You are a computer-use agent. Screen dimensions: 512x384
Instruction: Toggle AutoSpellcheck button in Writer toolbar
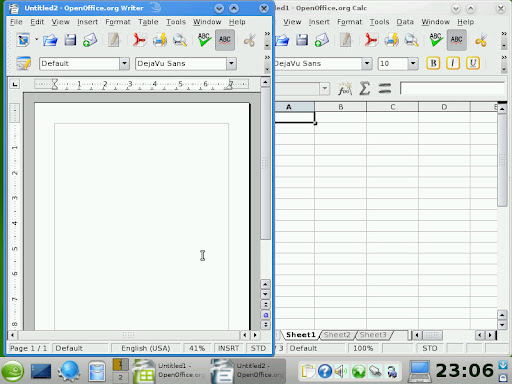coord(225,40)
